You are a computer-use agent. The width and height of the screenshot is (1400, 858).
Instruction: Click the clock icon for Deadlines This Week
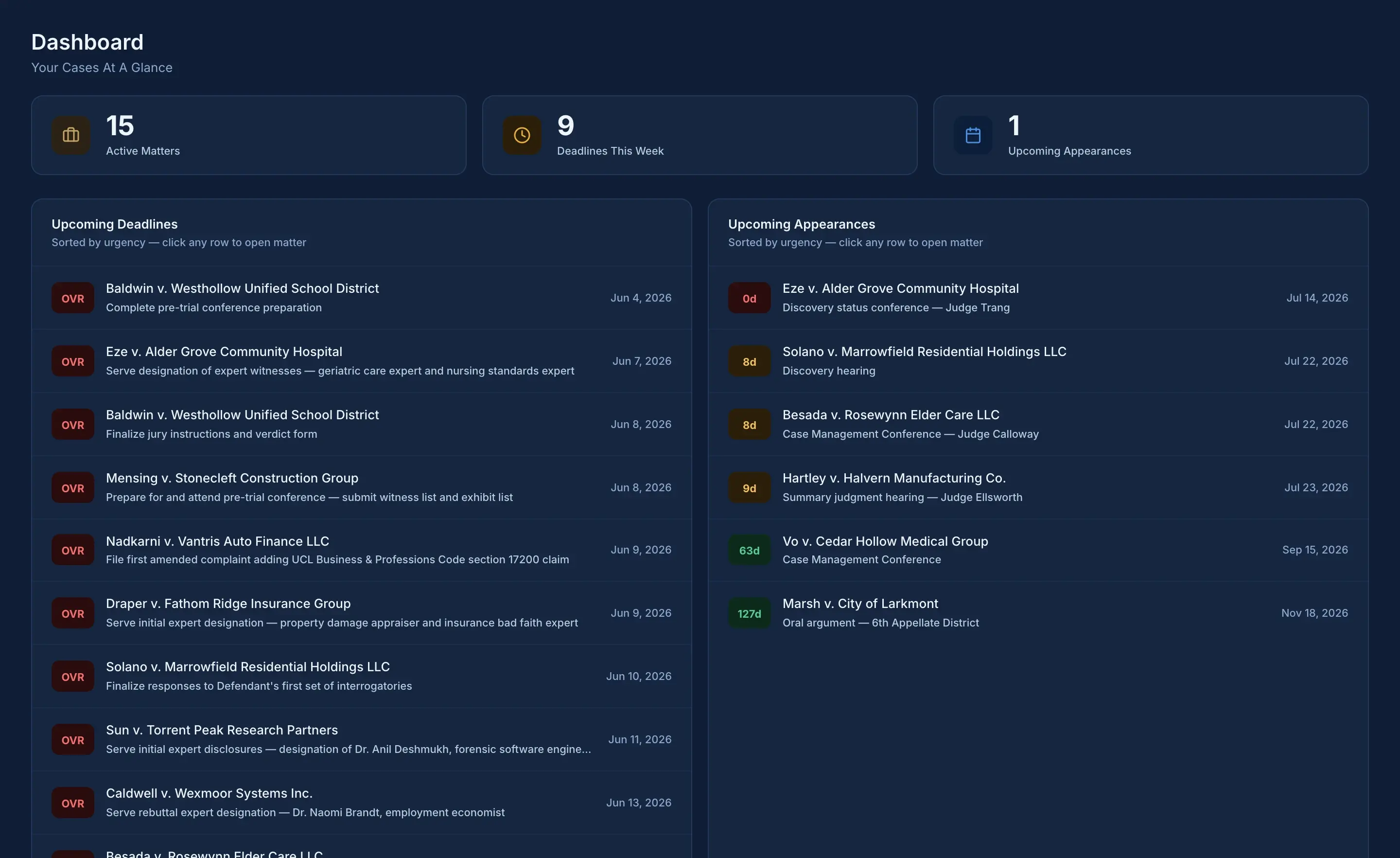(522, 135)
